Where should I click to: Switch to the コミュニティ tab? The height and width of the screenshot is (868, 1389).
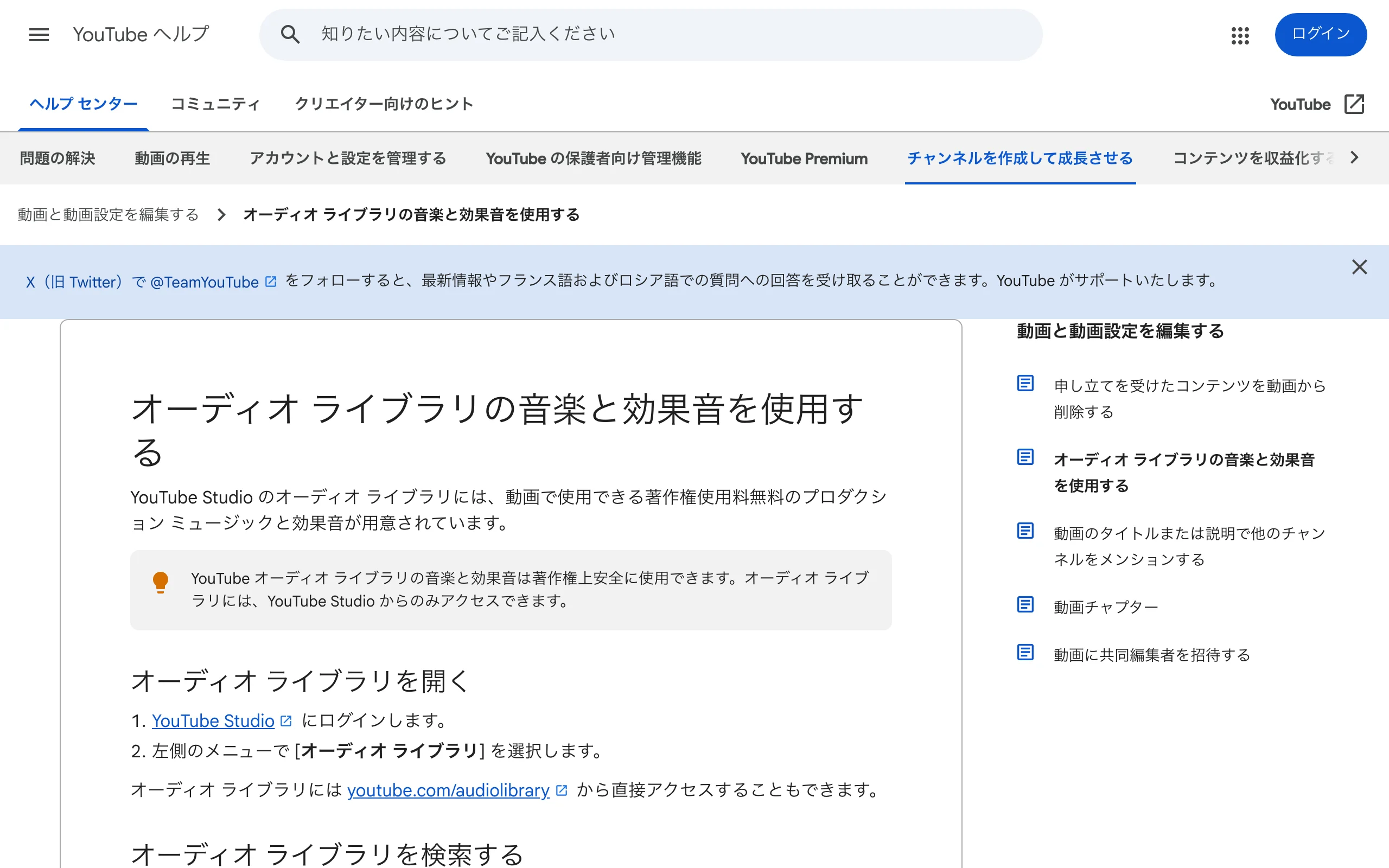tap(215, 104)
